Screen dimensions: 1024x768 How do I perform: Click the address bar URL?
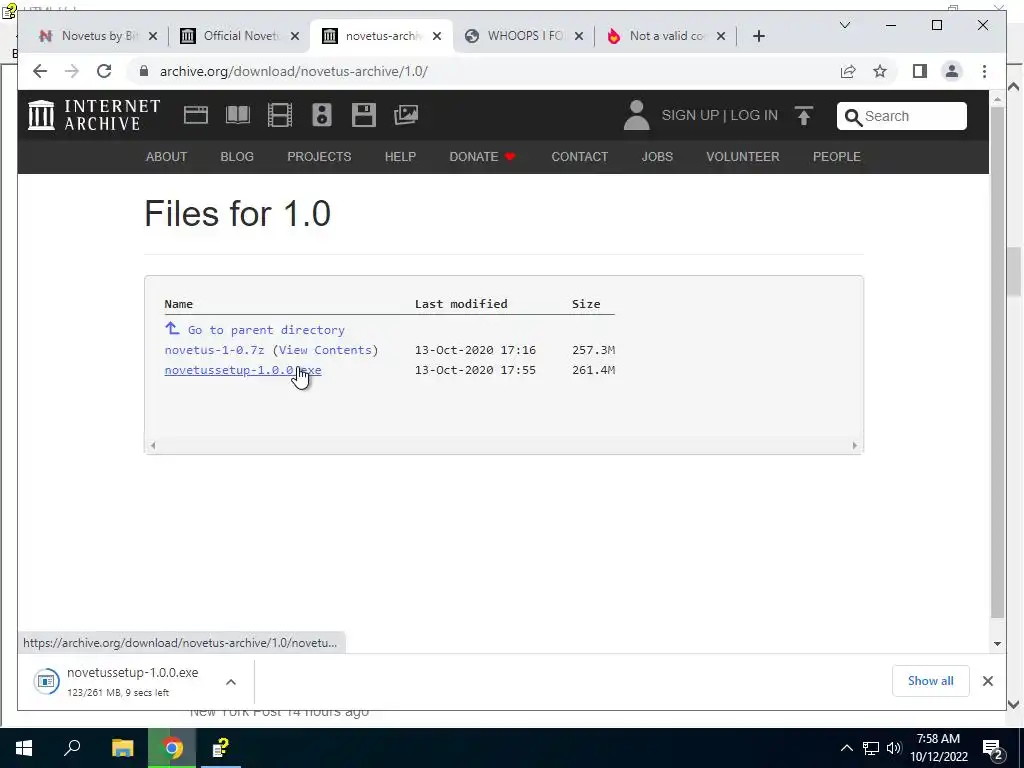(x=294, y=71)
